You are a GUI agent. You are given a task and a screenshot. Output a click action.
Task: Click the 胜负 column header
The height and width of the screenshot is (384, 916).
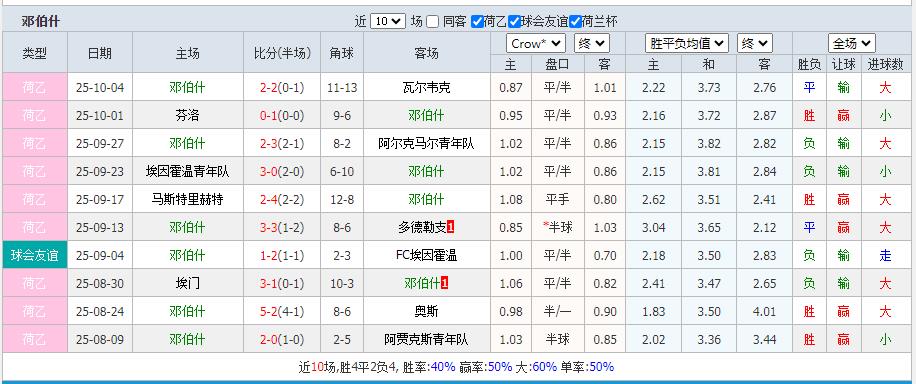809,64
